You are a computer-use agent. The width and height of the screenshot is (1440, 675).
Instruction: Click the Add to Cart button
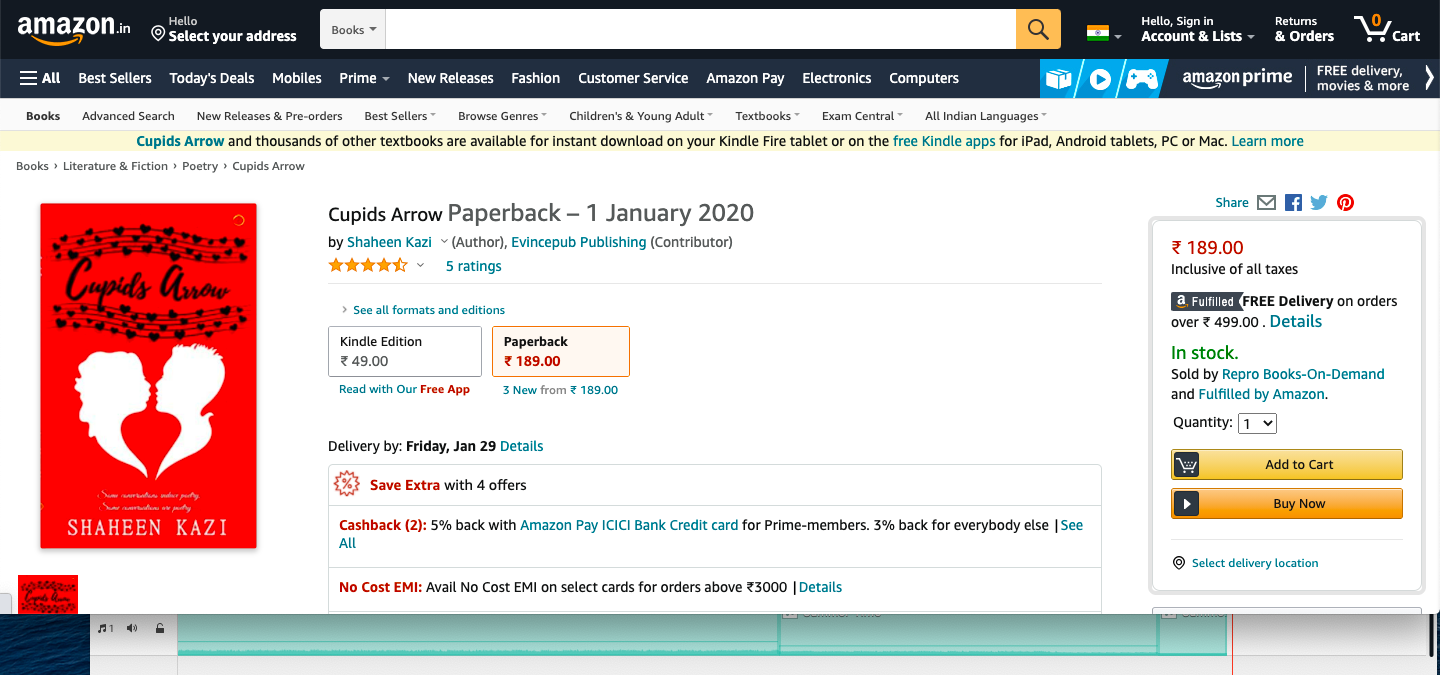pos(1287,464)
